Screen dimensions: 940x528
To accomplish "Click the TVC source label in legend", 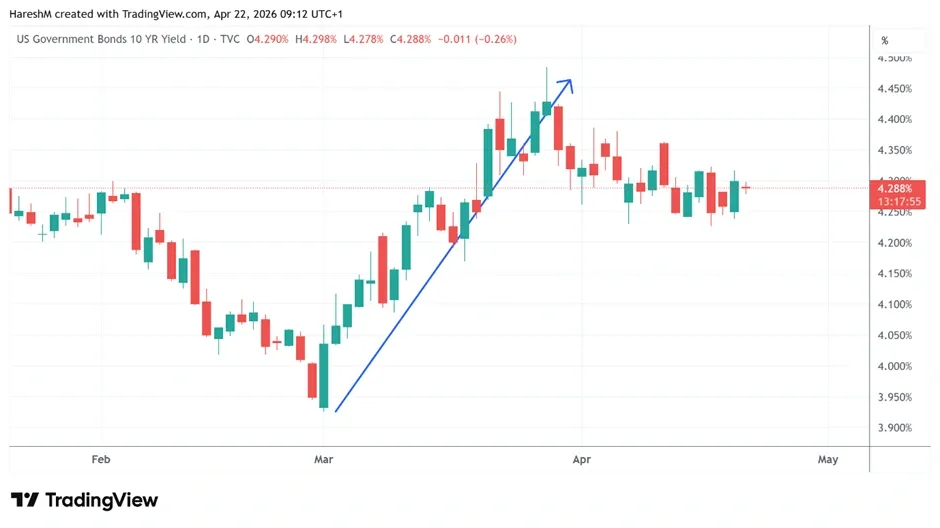I will tap(230, 39).
